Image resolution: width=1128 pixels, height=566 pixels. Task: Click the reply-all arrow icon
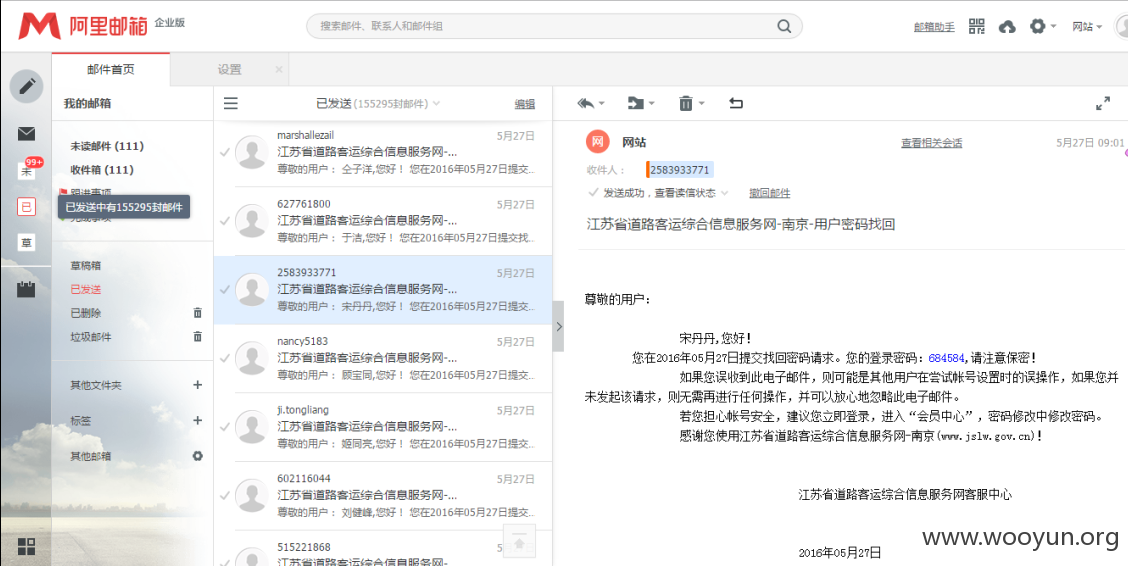click(x=586, y=104)
